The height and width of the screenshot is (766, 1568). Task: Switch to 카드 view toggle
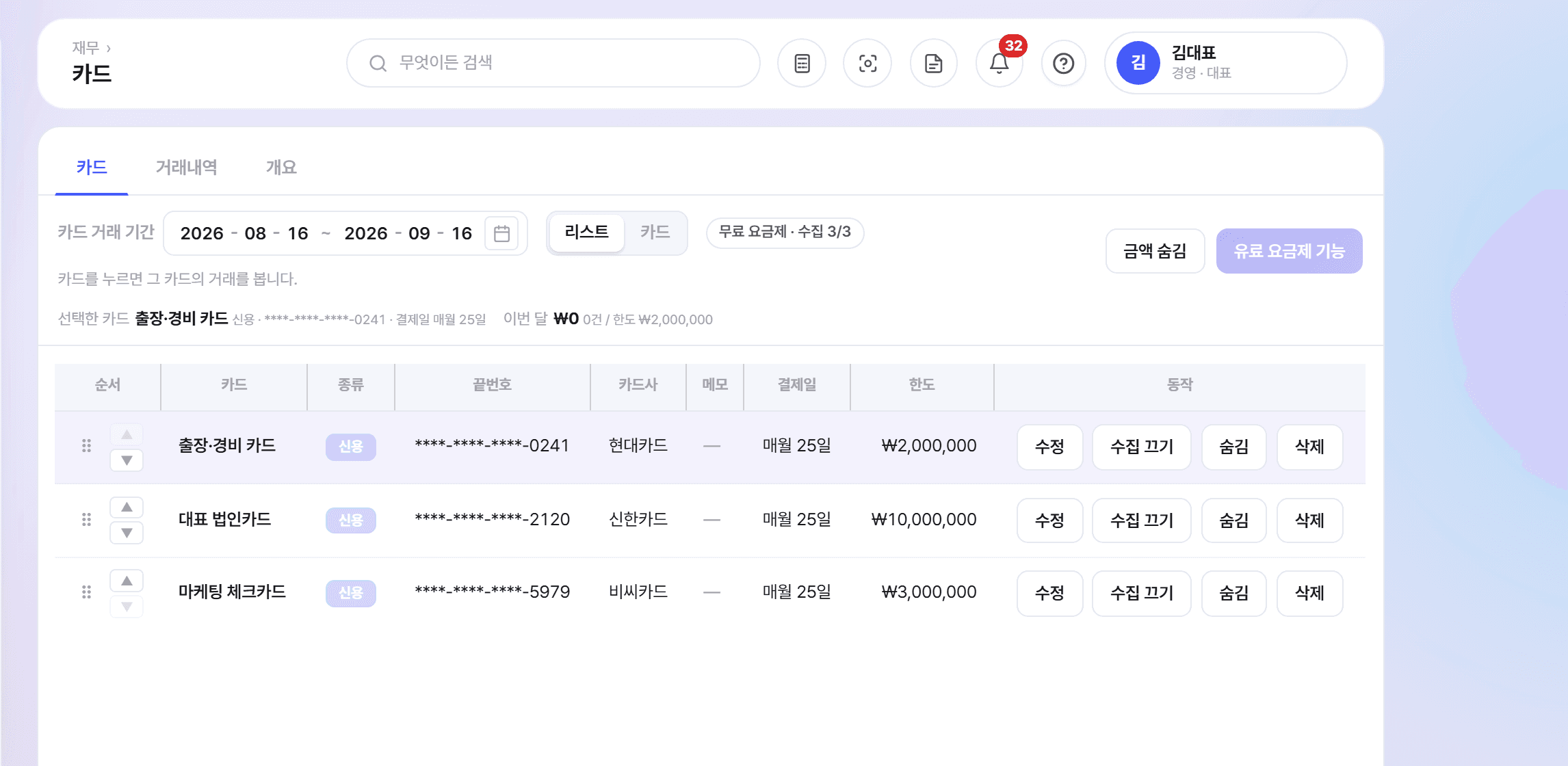click(655, 233)
